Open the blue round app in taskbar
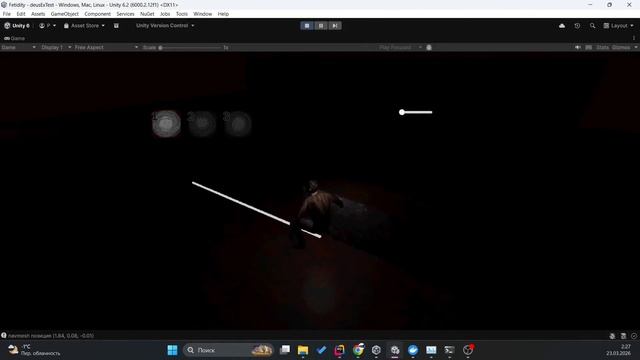 click(x=413, y=350)
